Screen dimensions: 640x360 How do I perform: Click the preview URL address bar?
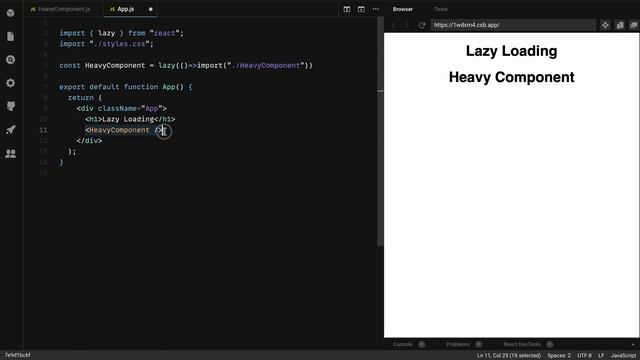513,25
